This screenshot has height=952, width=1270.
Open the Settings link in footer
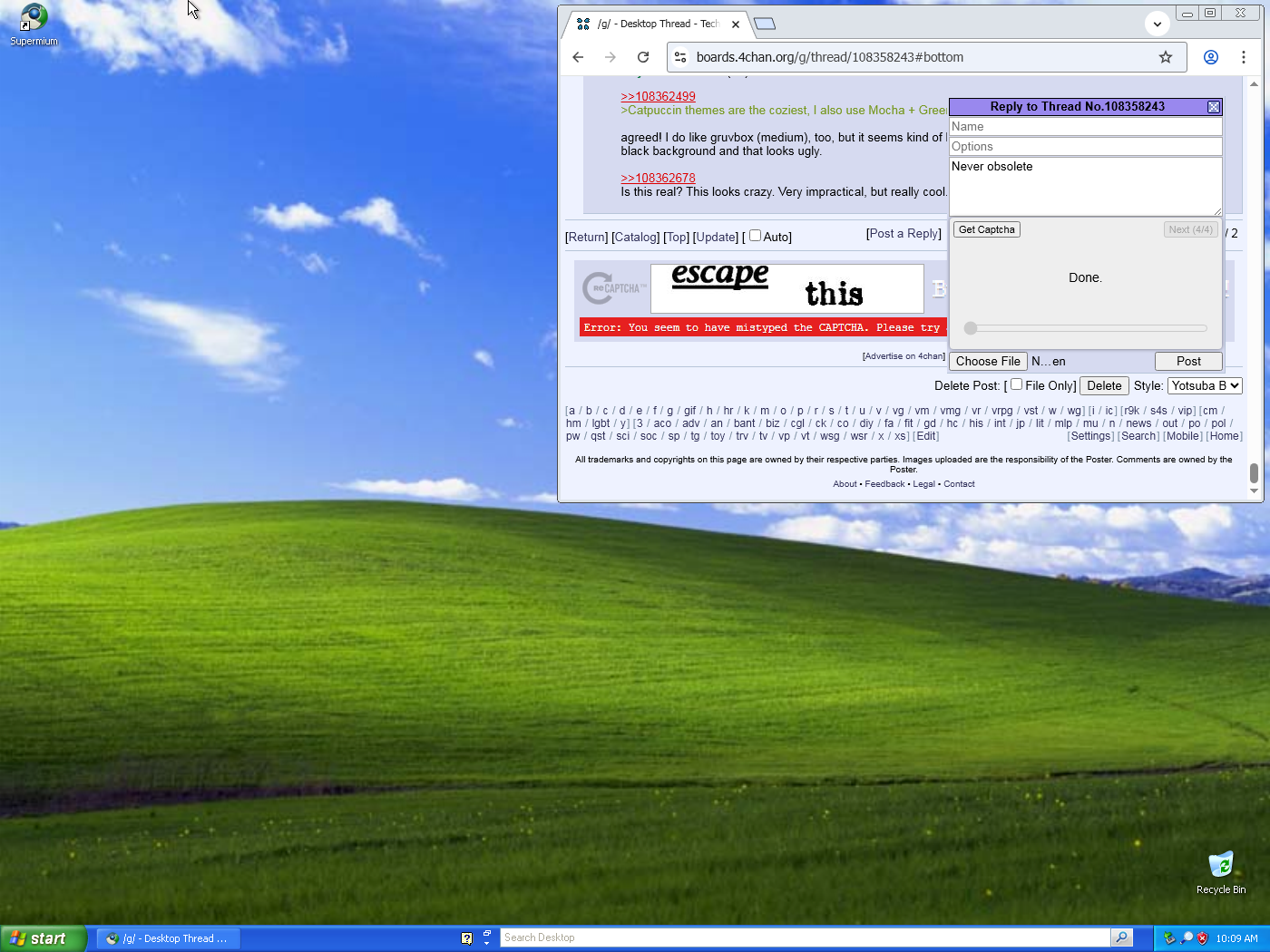1090,436
